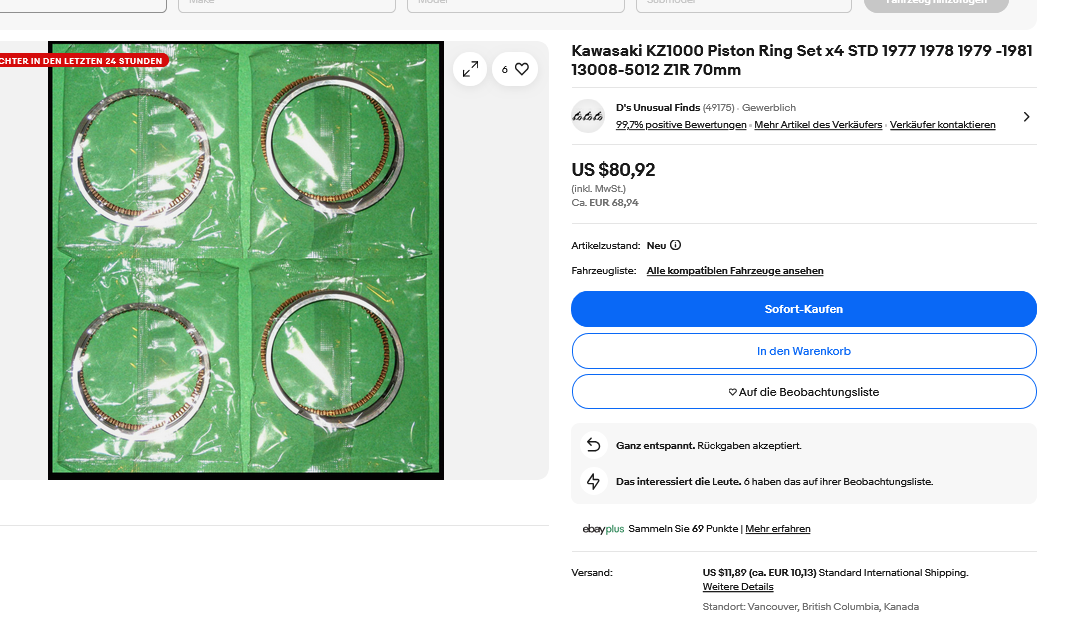This screenshot has height=620, width=1086.
Task: Click the returns arrow icon
Action: (593, 445)
